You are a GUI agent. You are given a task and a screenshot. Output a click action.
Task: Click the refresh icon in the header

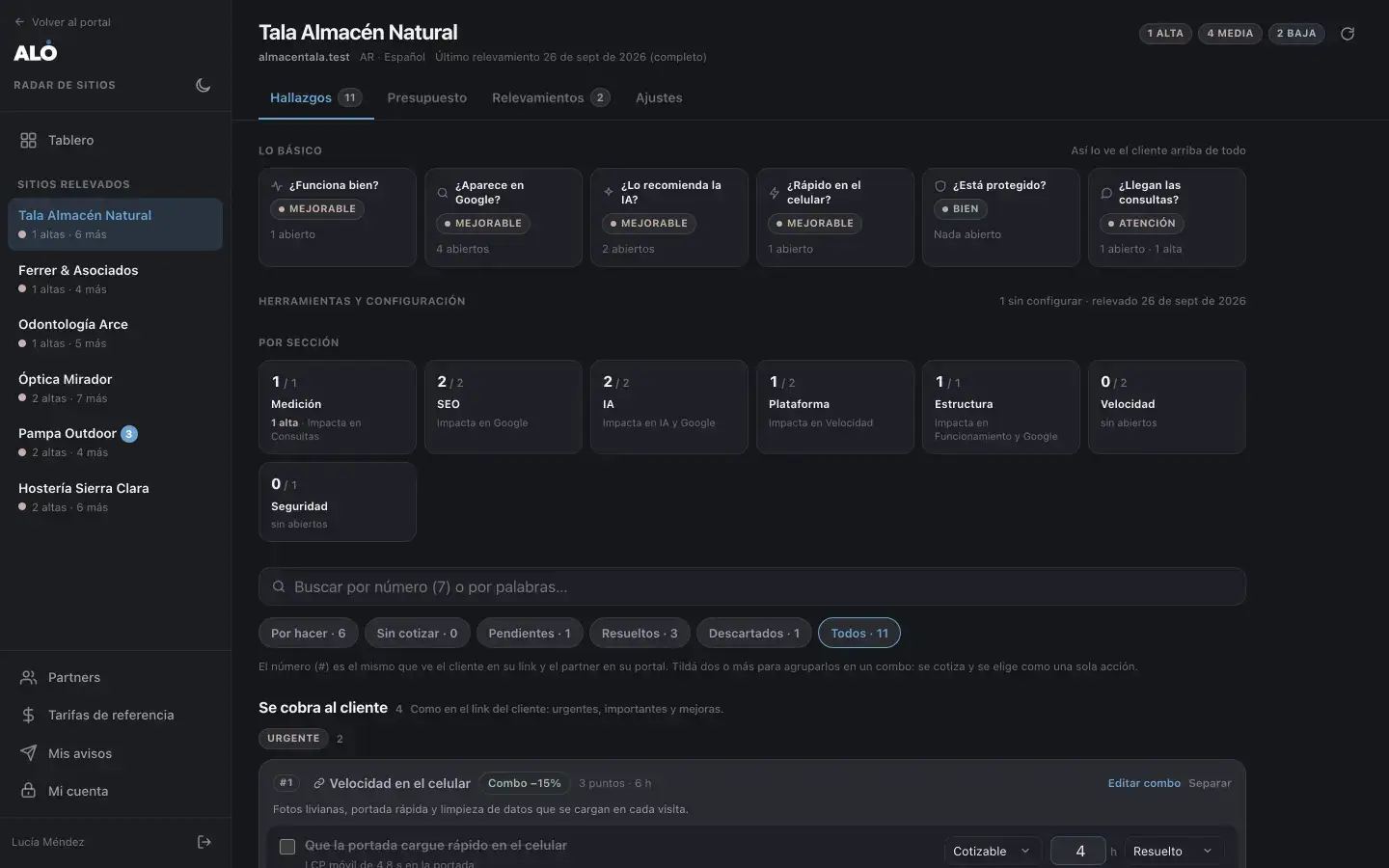pos(1348,34)
